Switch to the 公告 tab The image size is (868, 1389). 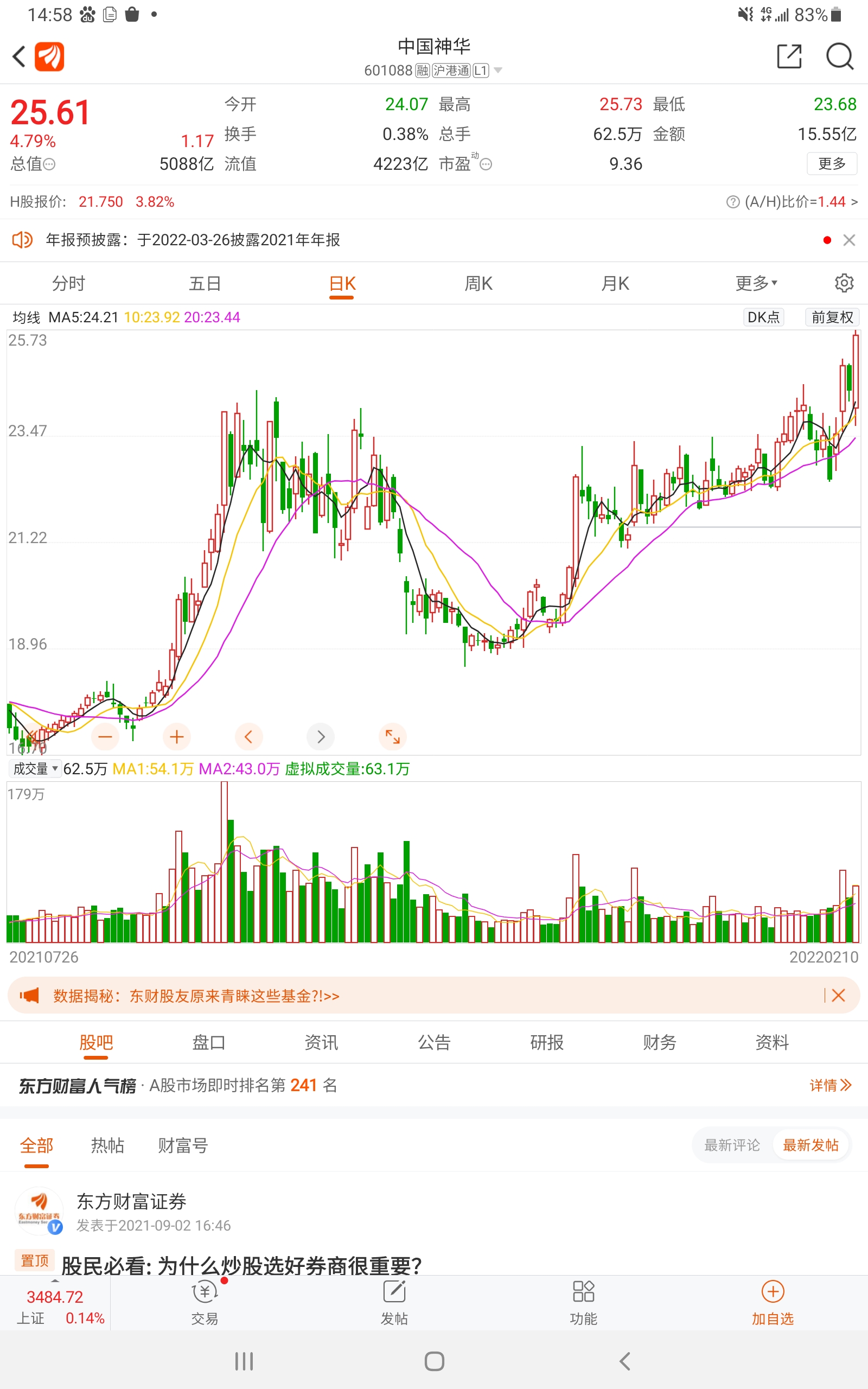[x=434, y=1042]
